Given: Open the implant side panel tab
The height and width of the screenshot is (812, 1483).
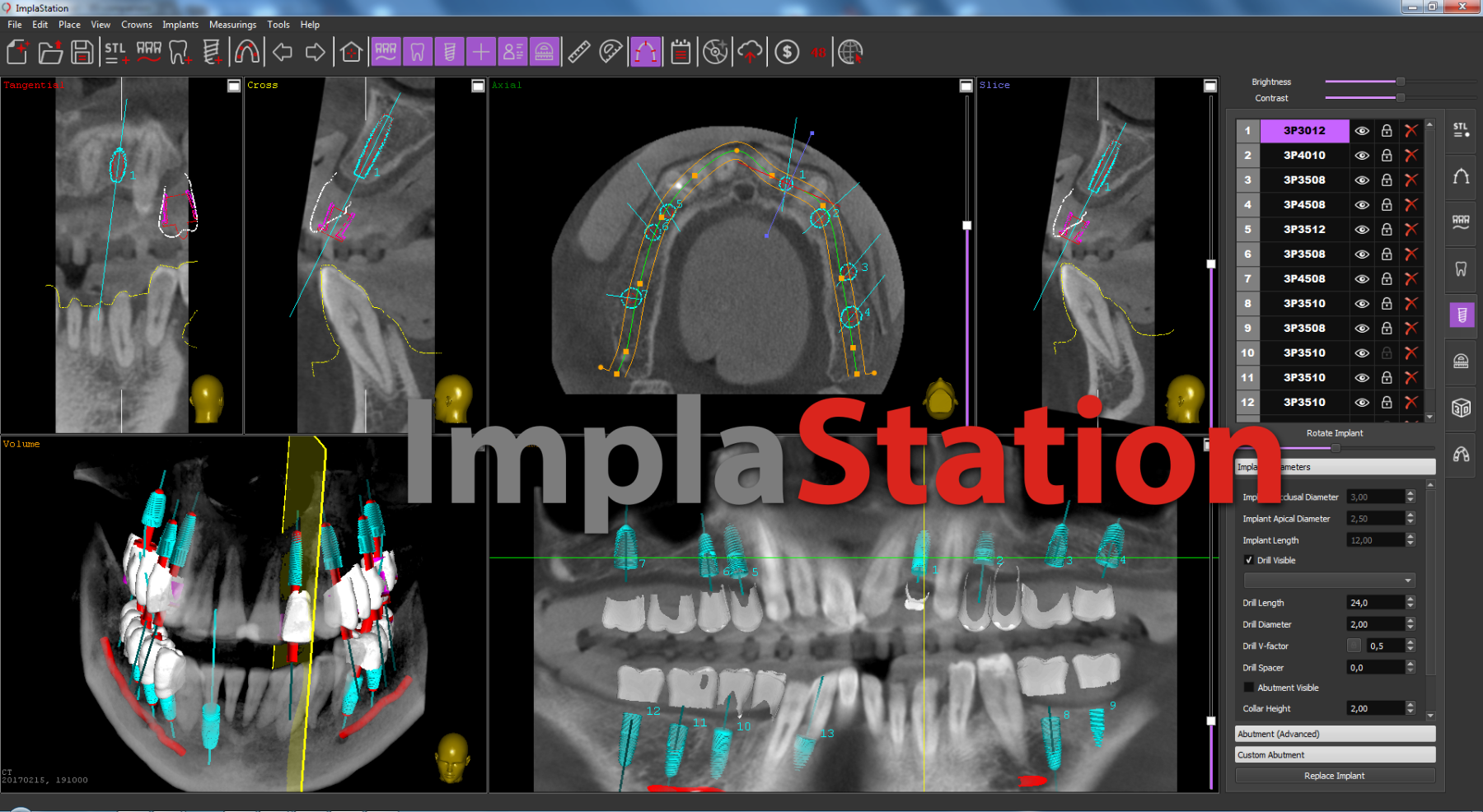Looking at the screenshot, I should (x=1462, y=315).
